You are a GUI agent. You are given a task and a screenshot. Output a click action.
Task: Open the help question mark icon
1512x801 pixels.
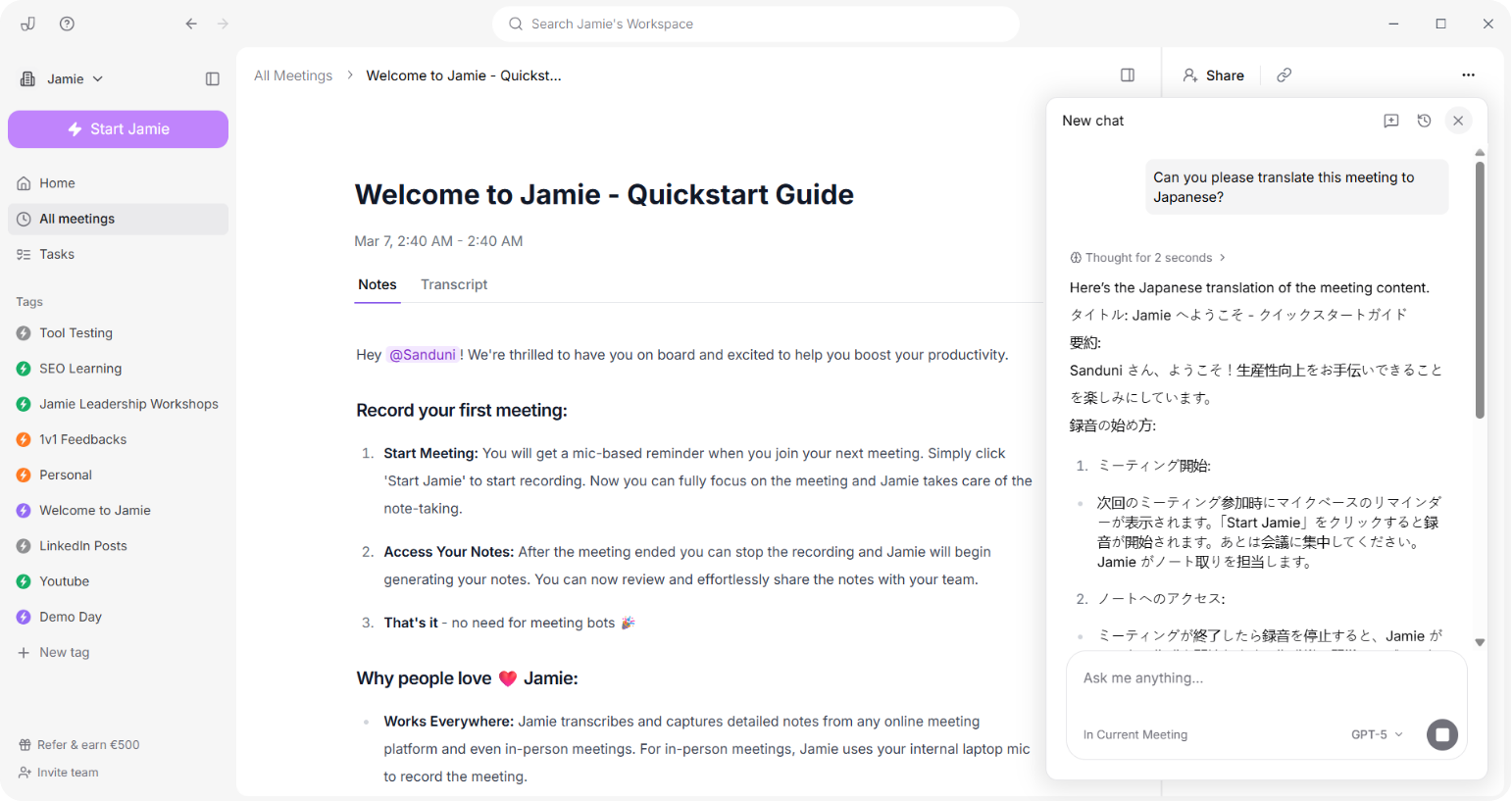67,24
